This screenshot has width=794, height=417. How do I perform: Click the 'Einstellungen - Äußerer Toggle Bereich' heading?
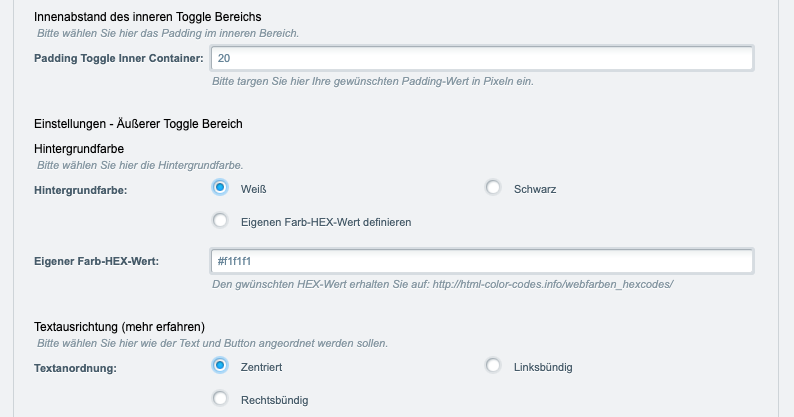(x=138, y=124)
